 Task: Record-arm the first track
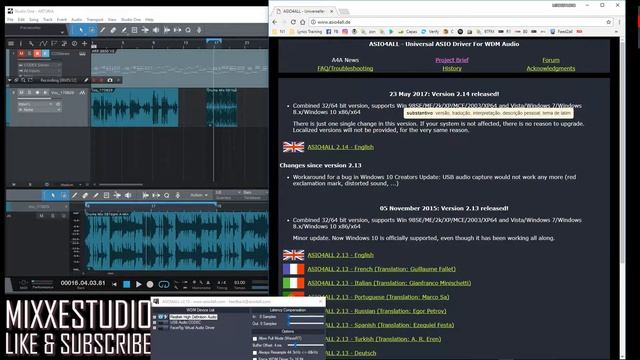pos(37,53)
